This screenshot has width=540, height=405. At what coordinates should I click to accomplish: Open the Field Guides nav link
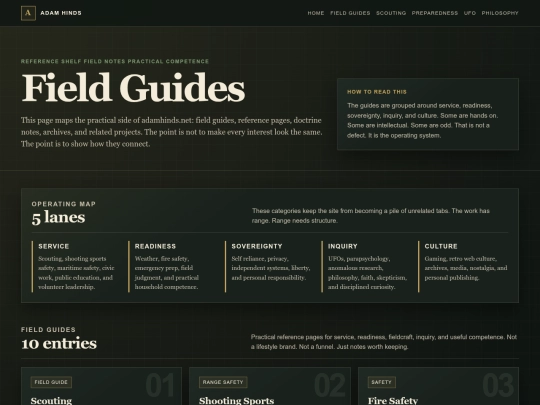(350, 13)
